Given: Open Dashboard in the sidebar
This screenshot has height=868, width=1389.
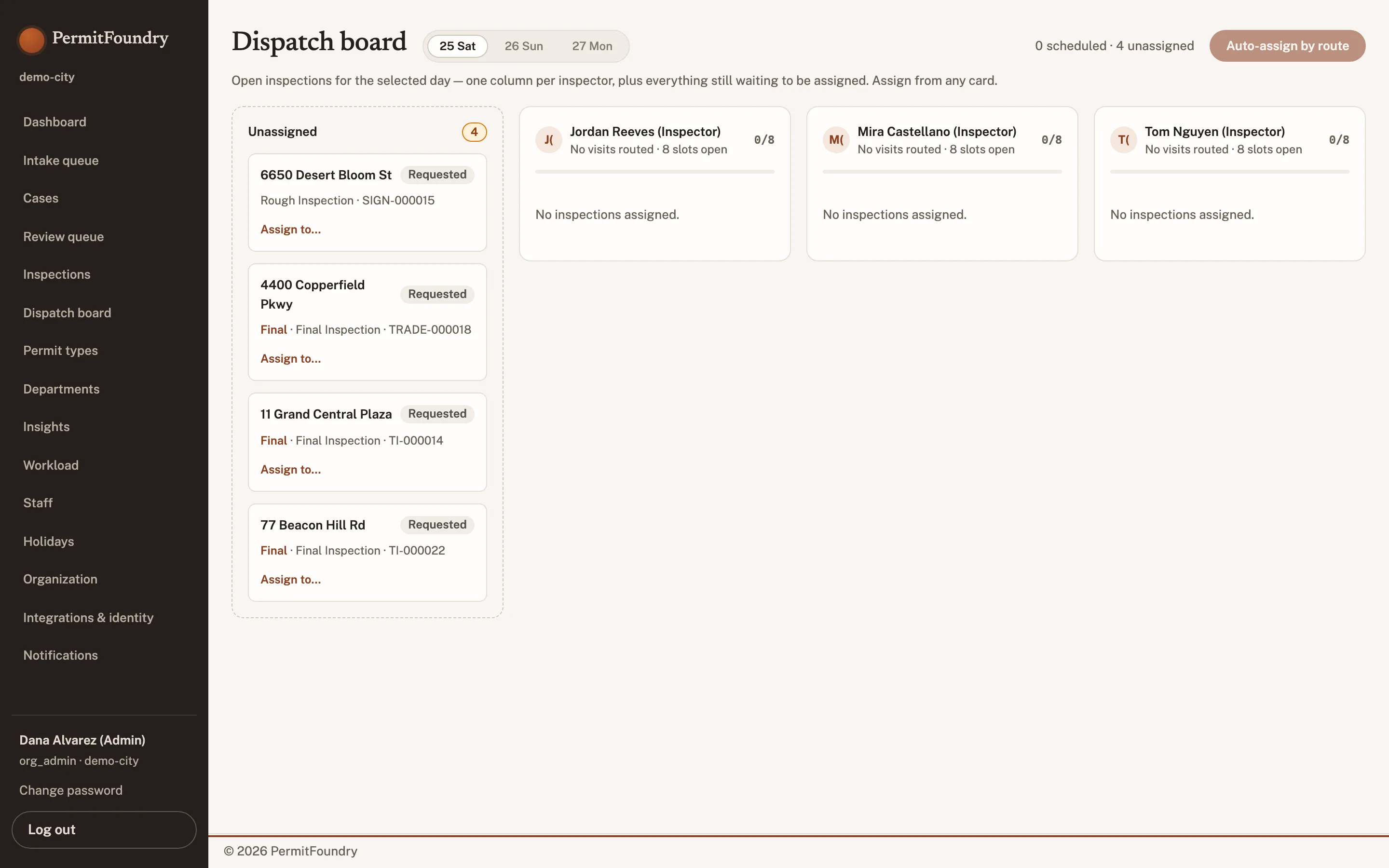Looking at the screenshot, I should coord(55,122).
